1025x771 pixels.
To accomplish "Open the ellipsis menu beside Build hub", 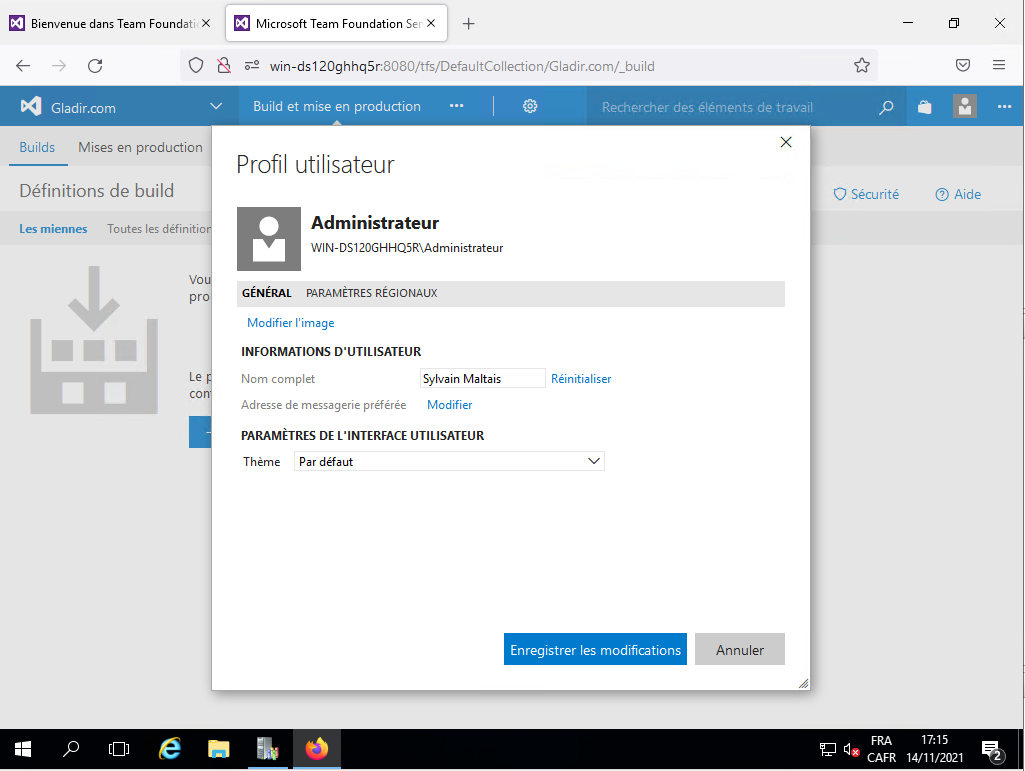I will point(457,107).
